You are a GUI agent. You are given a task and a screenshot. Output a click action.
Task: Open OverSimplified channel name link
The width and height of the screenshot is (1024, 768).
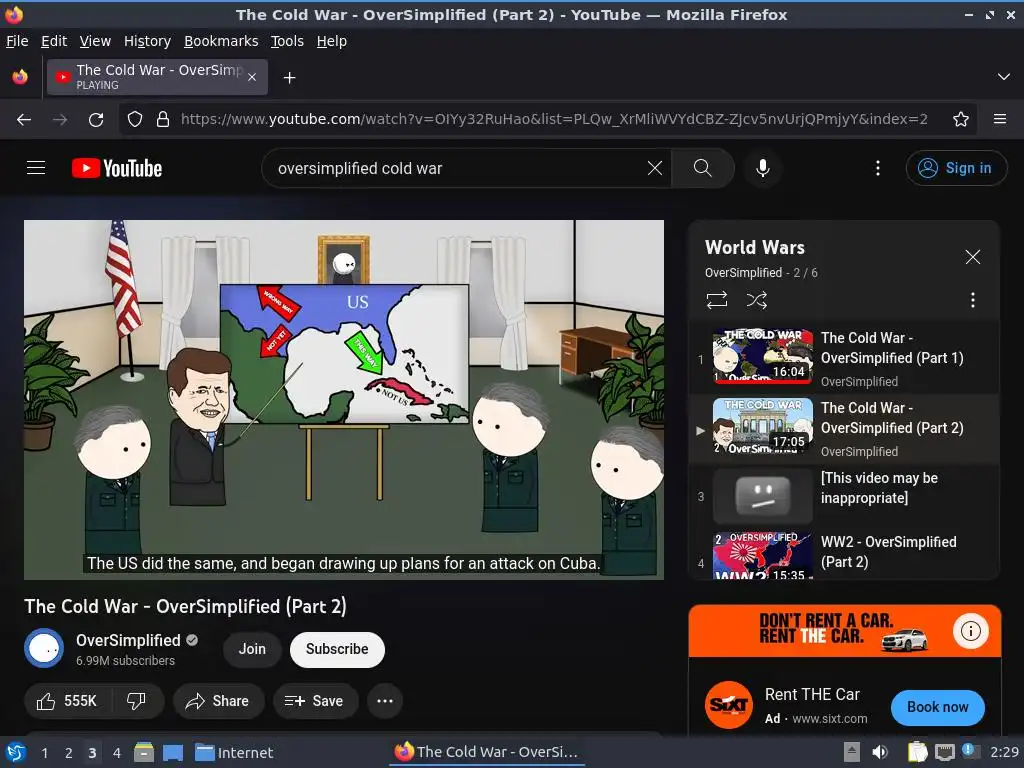tap(128, 640)
